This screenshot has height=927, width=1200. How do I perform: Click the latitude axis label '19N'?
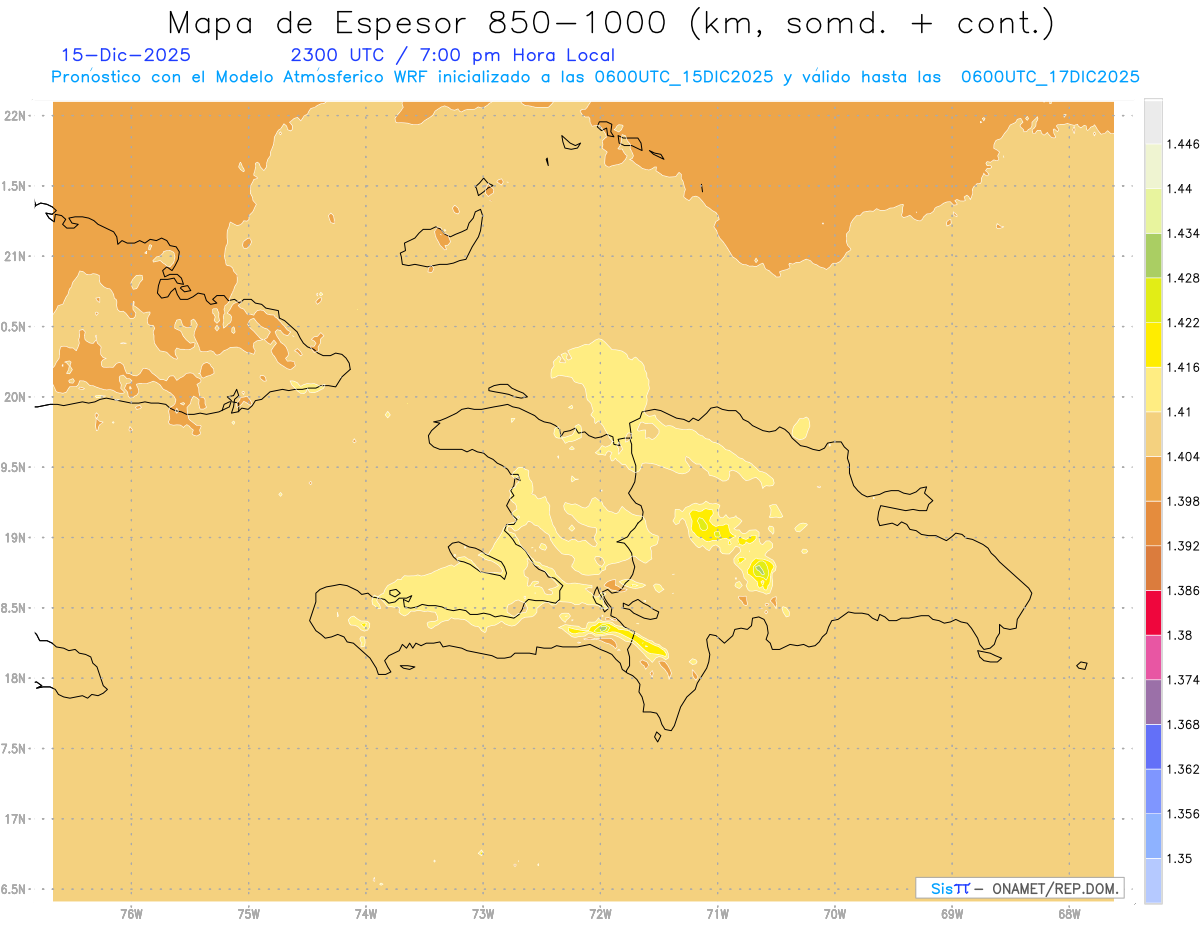pyautogui.click(x=15, y=538)
